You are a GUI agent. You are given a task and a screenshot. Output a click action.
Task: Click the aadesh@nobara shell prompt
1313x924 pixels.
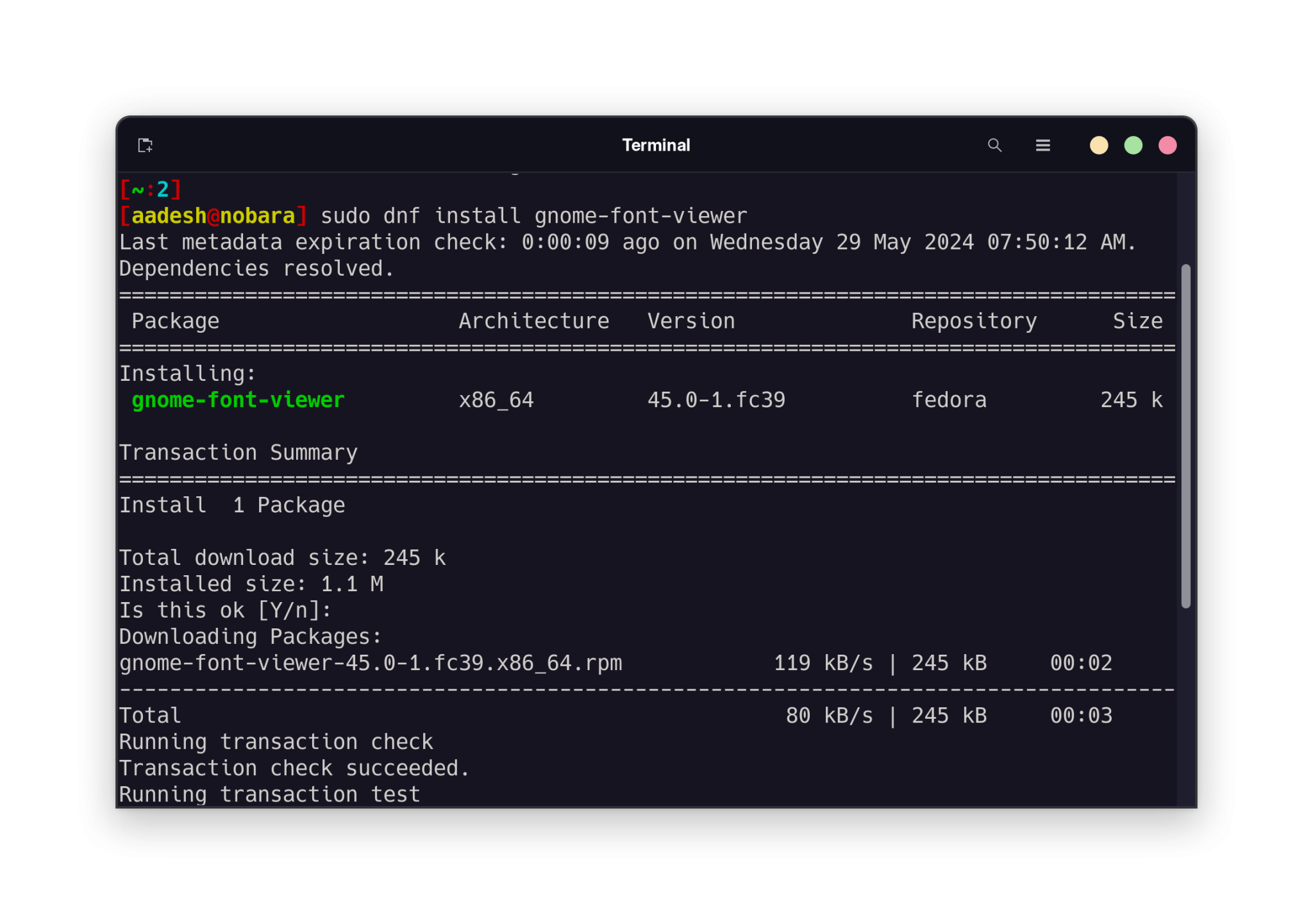tap(213, 215)
